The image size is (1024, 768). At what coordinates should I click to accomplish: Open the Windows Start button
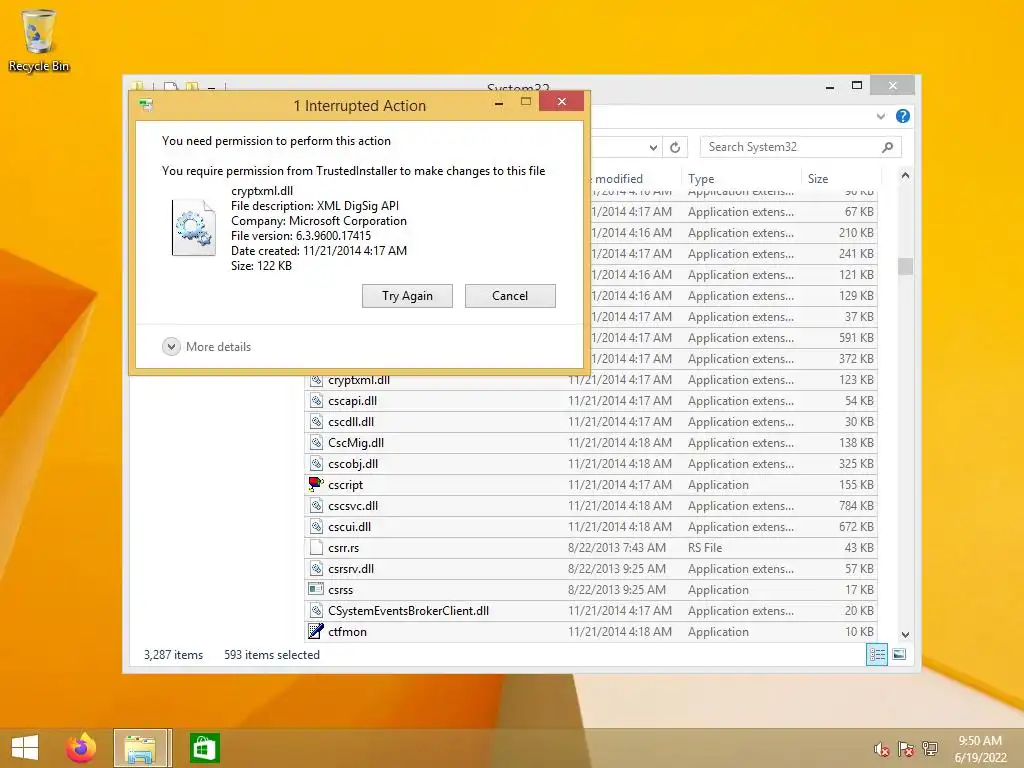pyautogui.click(x=25, y=748)
